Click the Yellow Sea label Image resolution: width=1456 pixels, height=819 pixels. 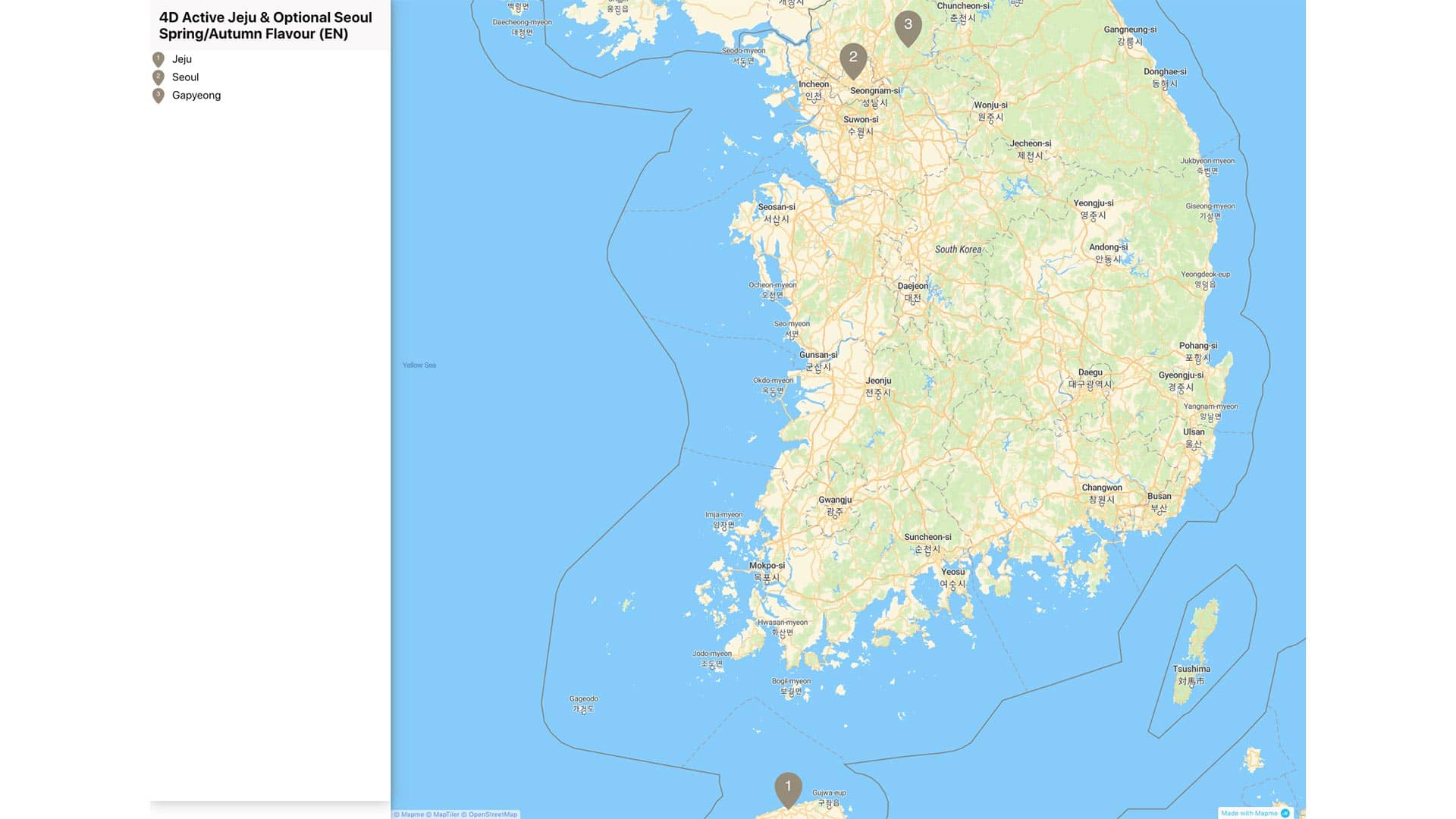(x=419, y=366)
